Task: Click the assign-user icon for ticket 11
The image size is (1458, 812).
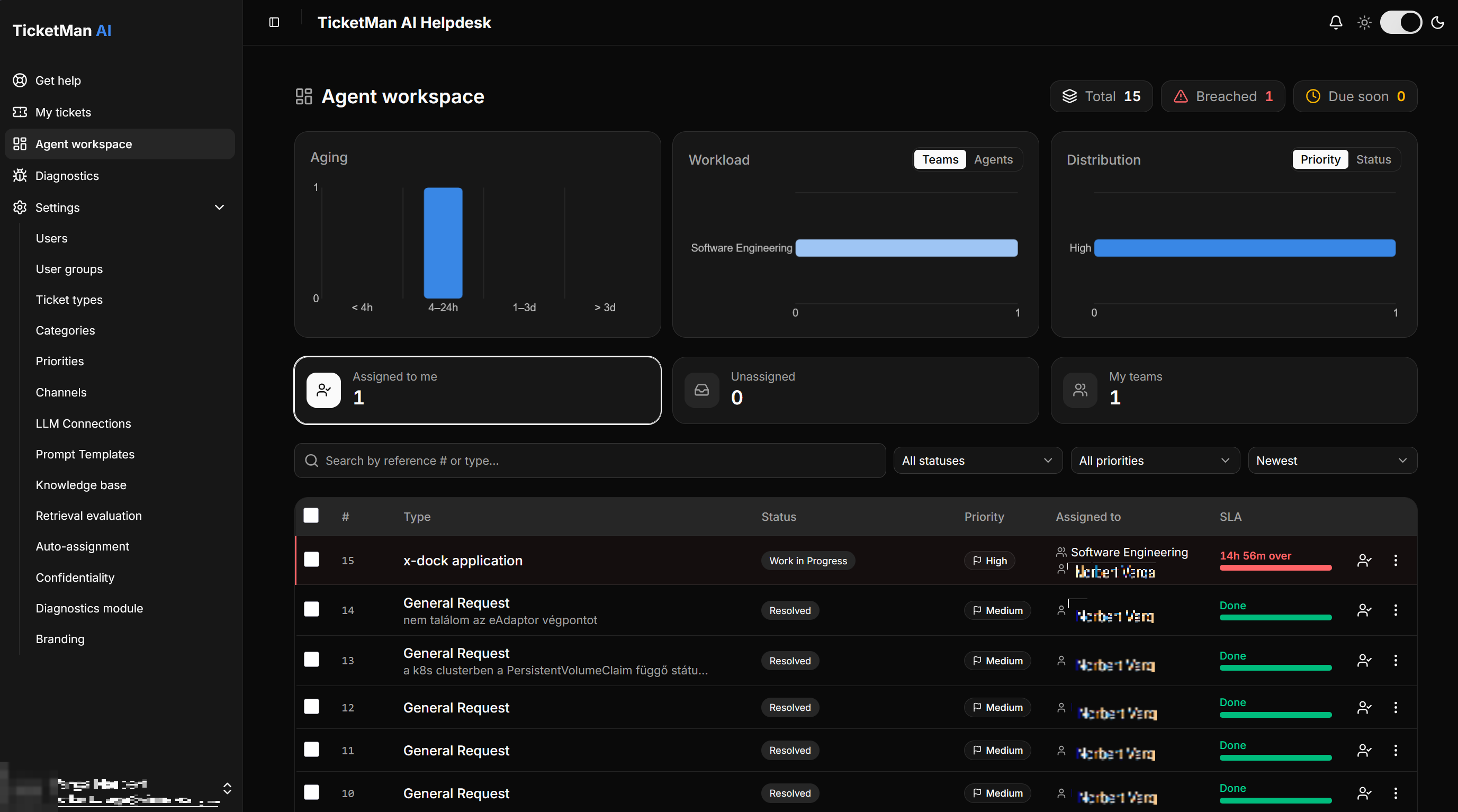Action: (1364, 750)
